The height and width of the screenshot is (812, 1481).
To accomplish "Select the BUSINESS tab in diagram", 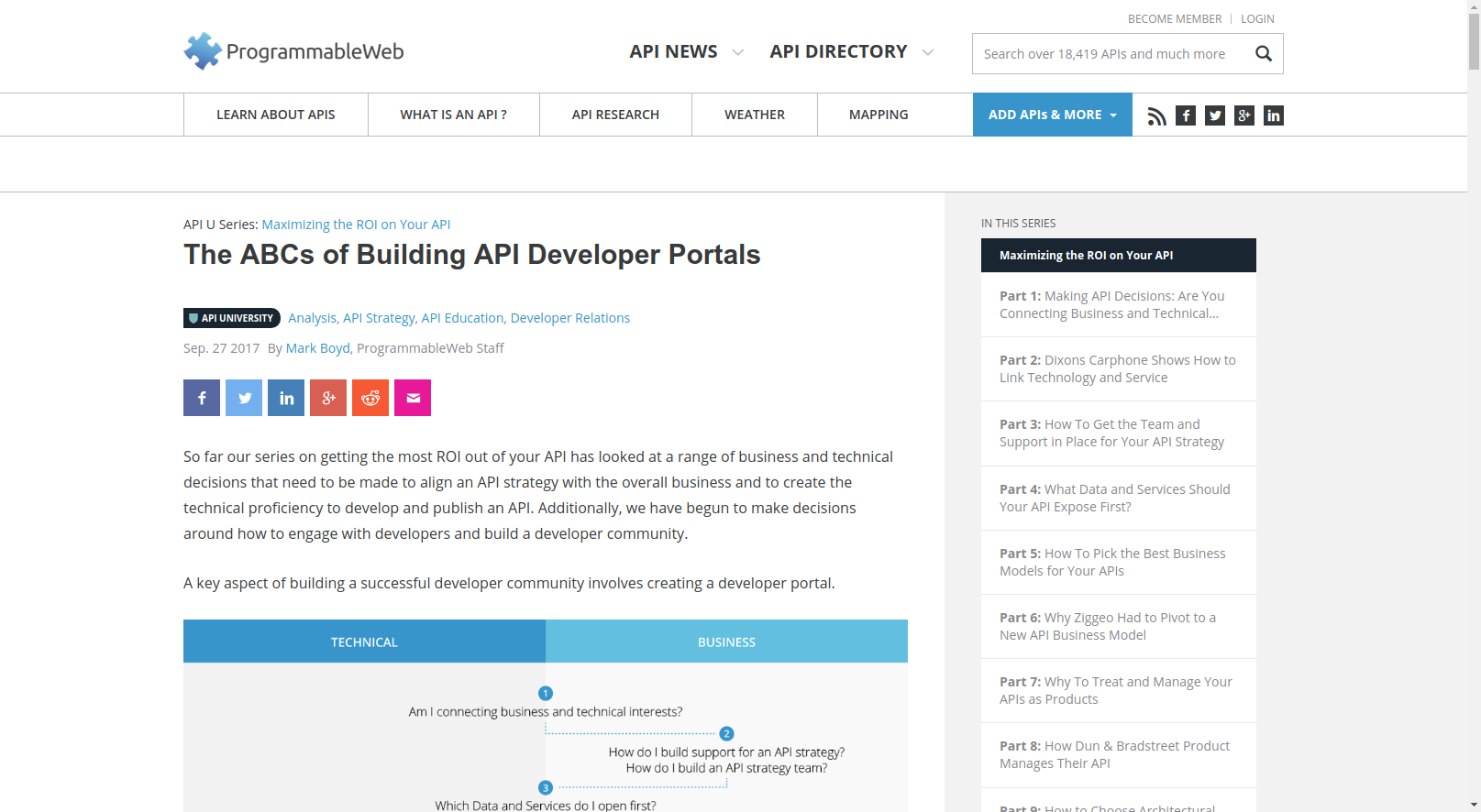I will coord(726,642).
